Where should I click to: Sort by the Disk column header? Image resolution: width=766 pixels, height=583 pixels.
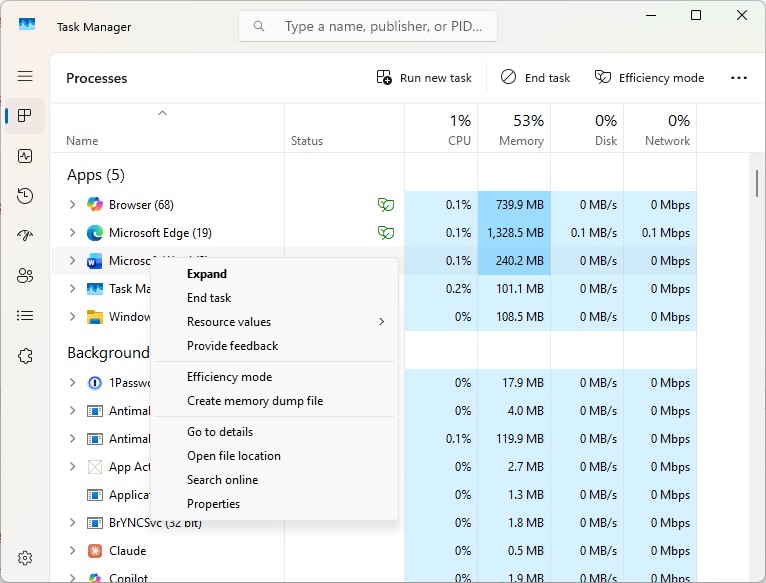(x=587, y=128)
